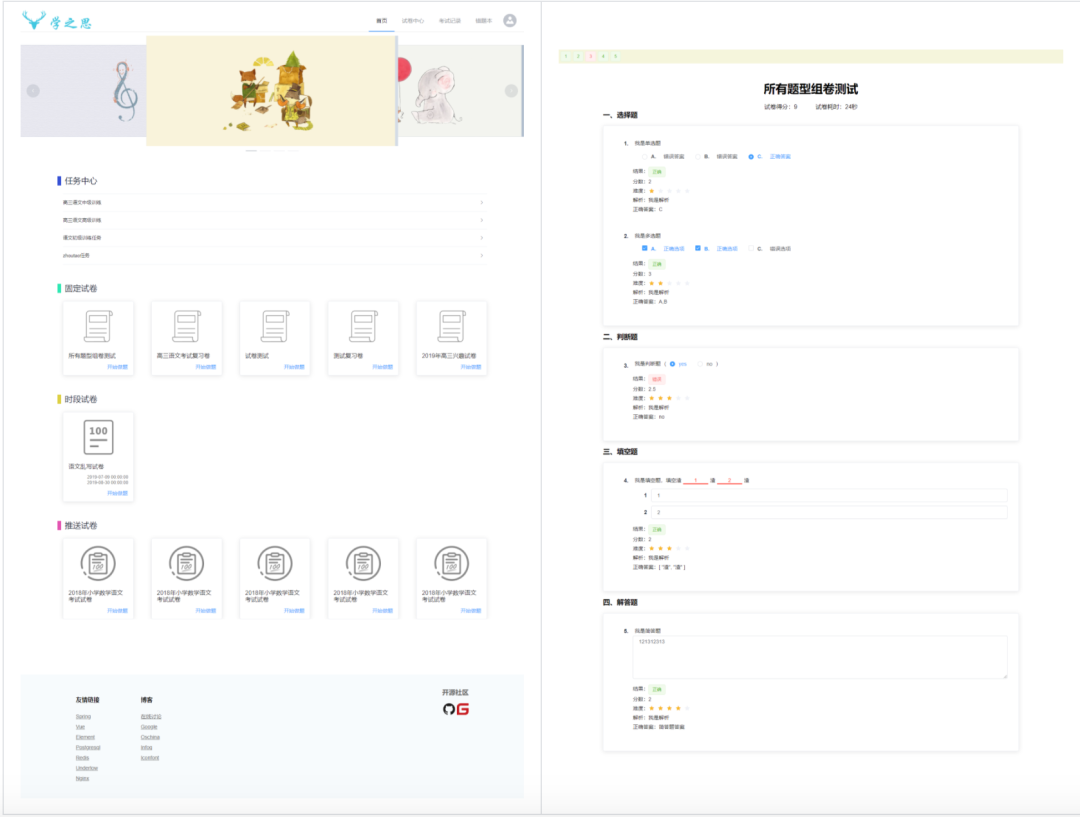
Task: Expand the 语文初级训练任务 row chevron
Action: (481, 238)
